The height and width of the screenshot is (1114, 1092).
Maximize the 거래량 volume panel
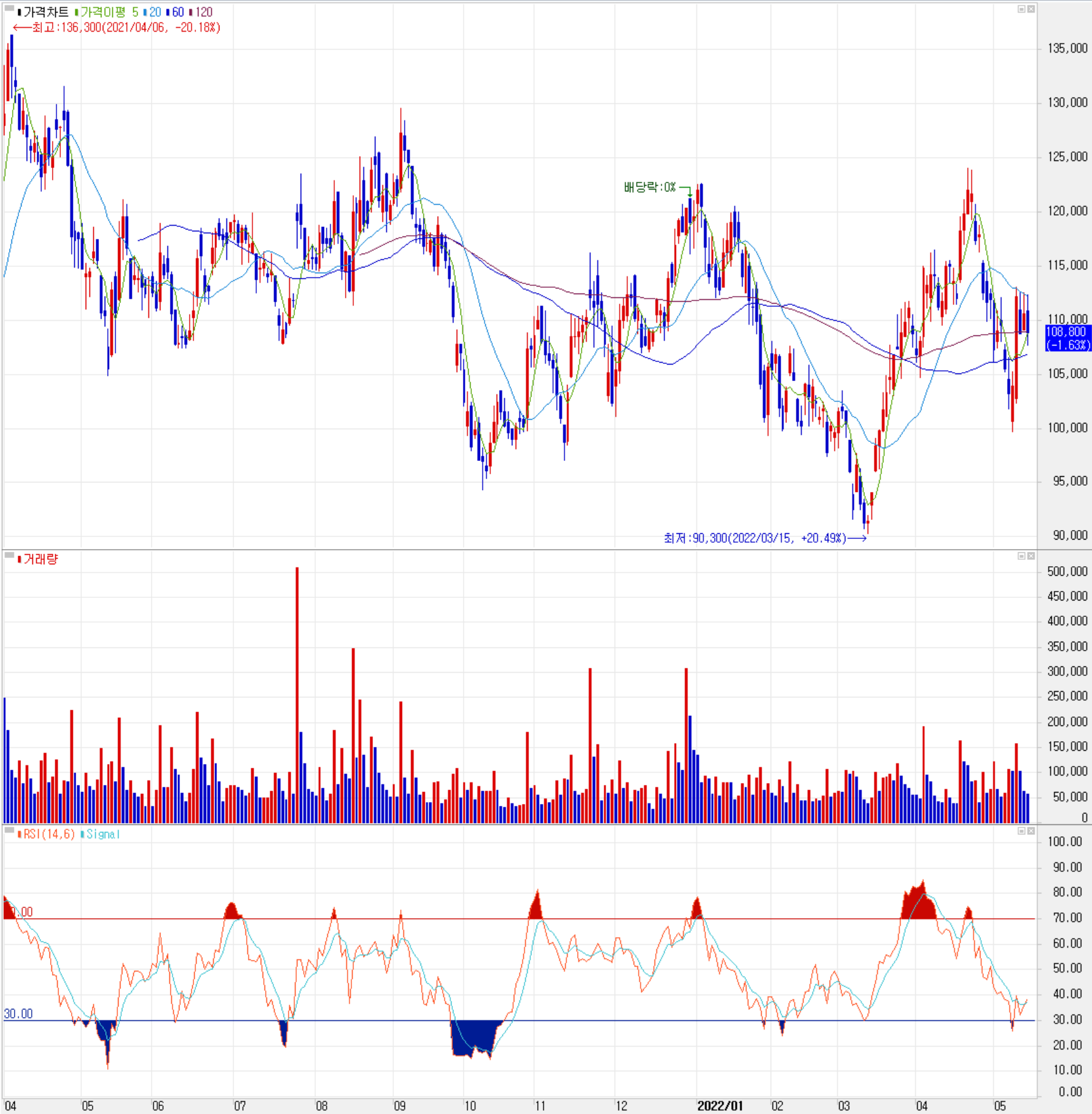(1021, 556)
